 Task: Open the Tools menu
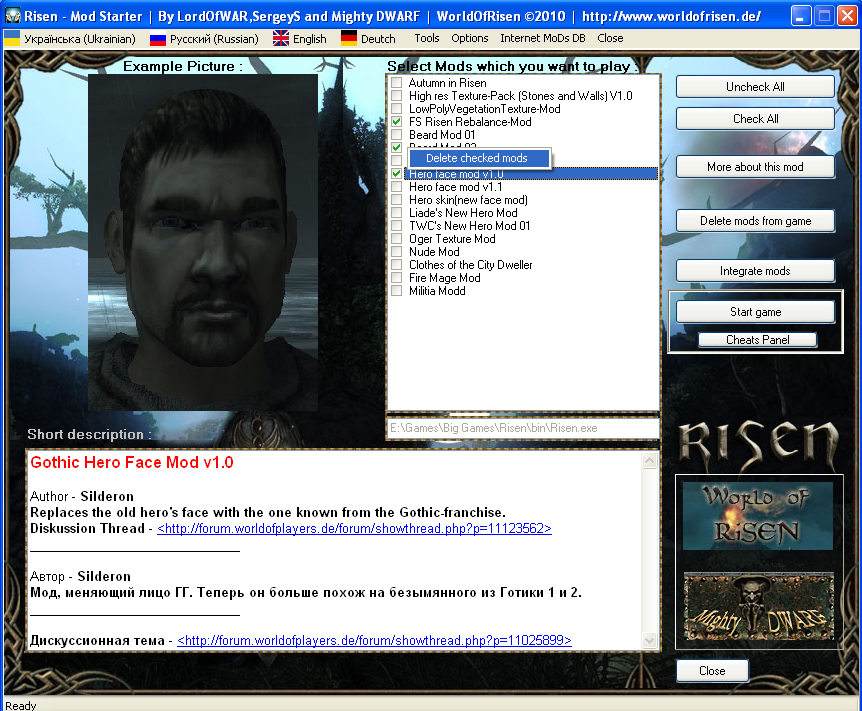(427, 38)
